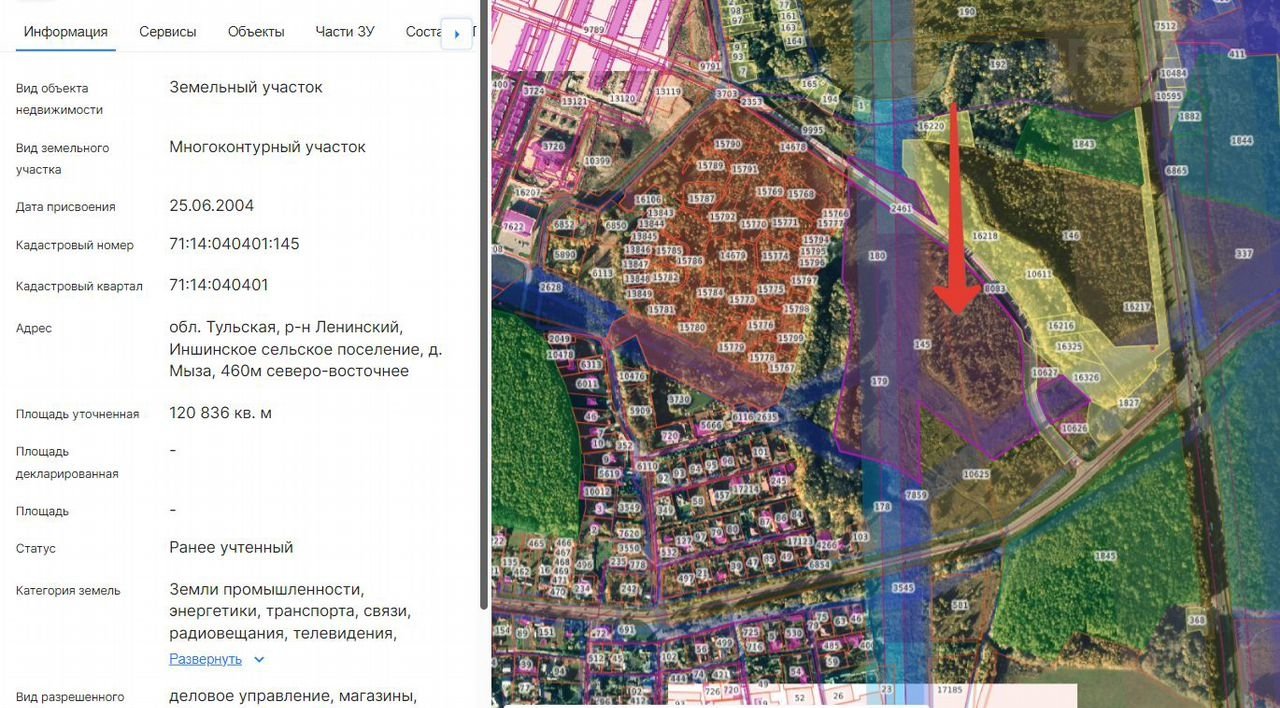Viewport: 1280px width, 708px height.
Task: Open the Сервисы tab
Action: [x=167, y=31]
